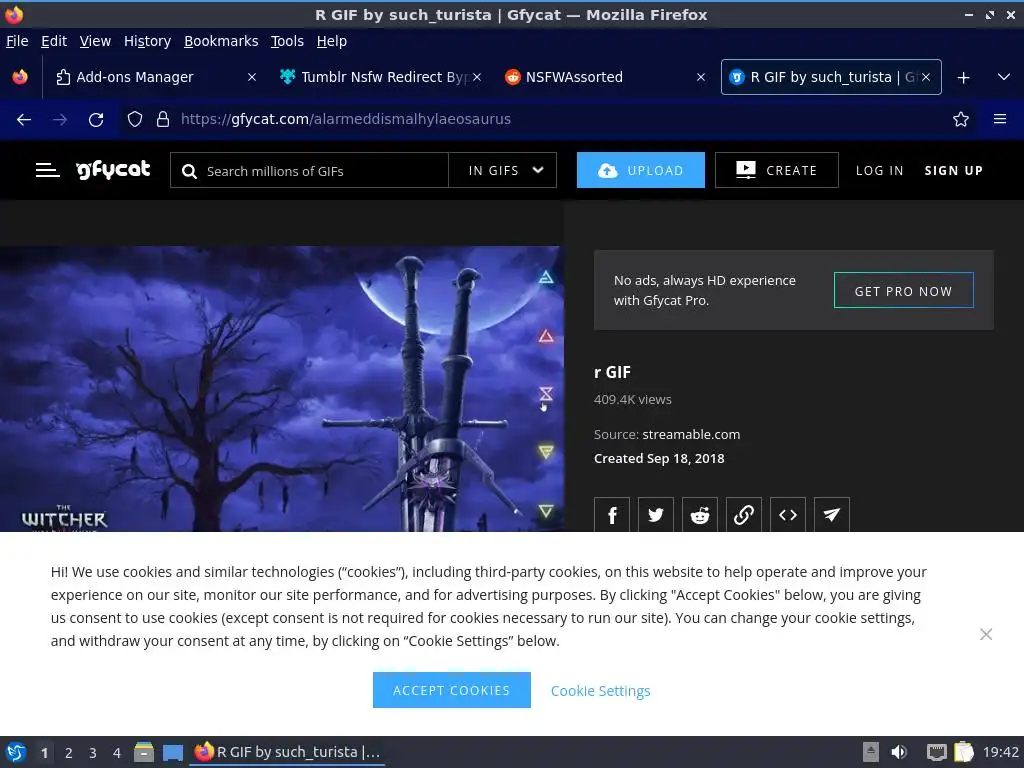Expand the list all tabs chevron

click(1004, 77)
